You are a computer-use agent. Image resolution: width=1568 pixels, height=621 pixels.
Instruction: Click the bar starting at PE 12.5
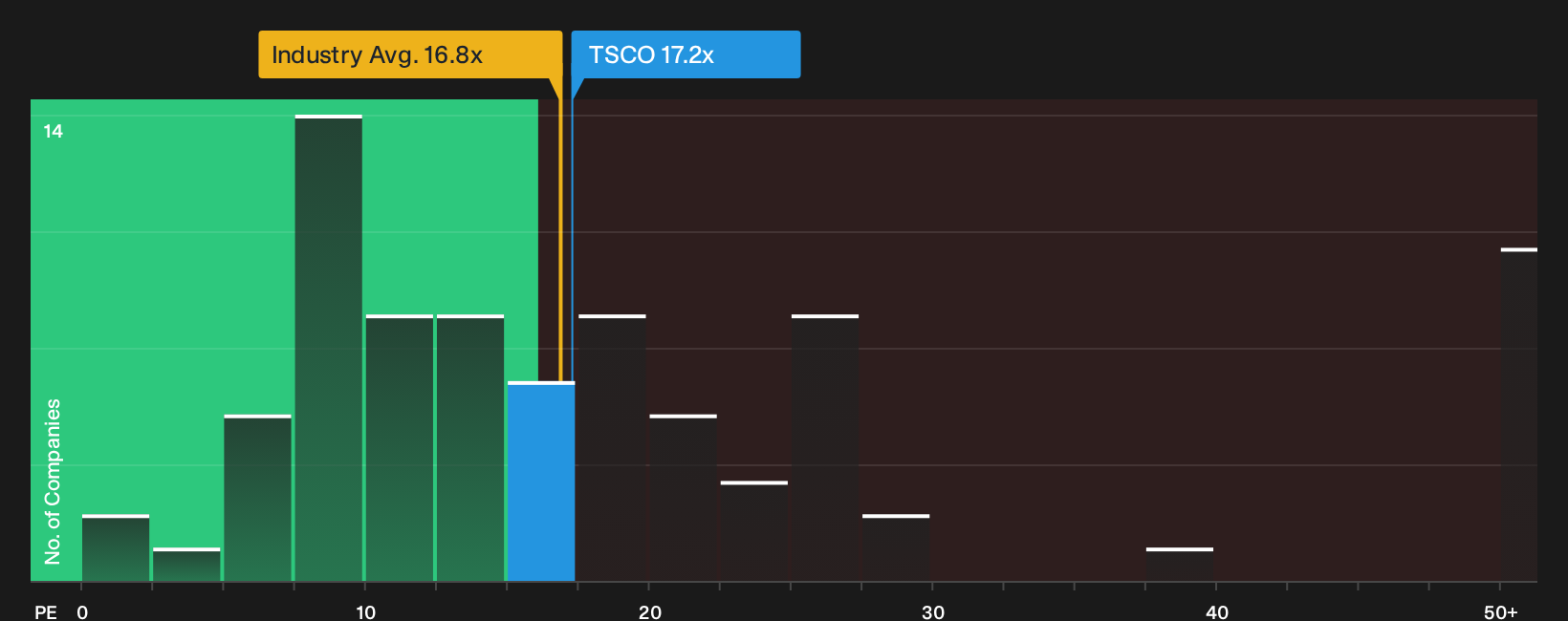tap(470, 448)
